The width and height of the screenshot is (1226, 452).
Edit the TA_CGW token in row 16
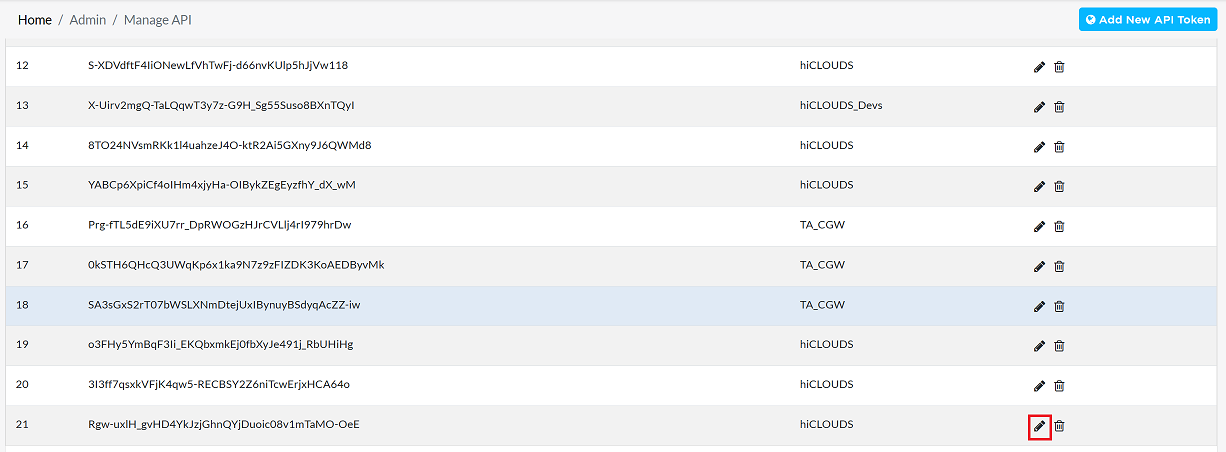click(1039, 226)
